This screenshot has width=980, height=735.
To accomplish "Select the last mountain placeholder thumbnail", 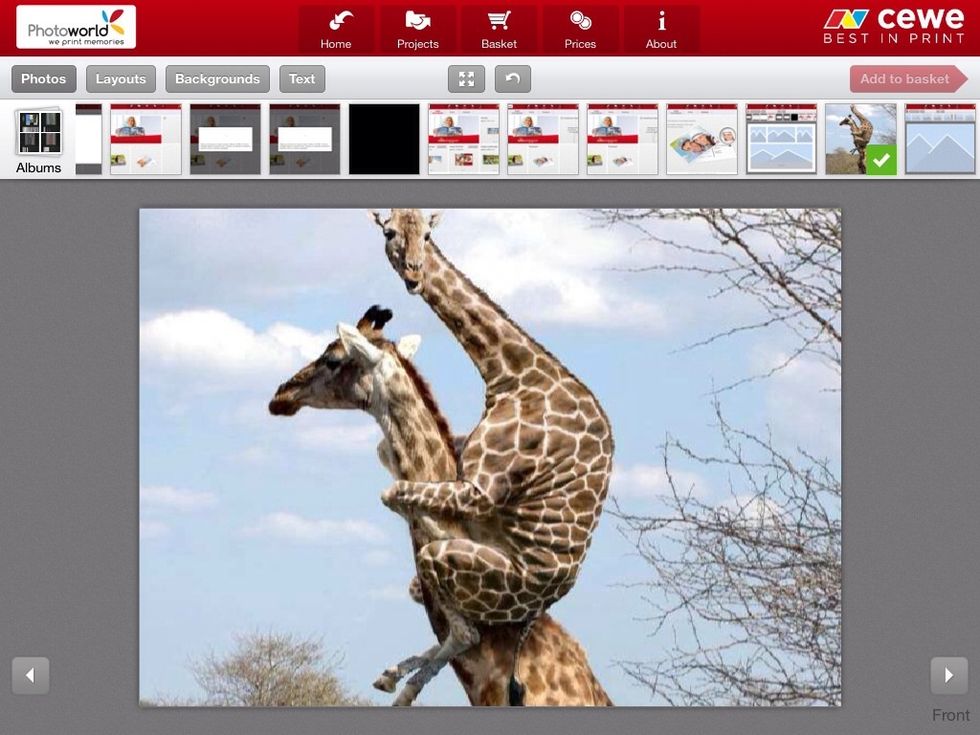I will tap(940, 139).
